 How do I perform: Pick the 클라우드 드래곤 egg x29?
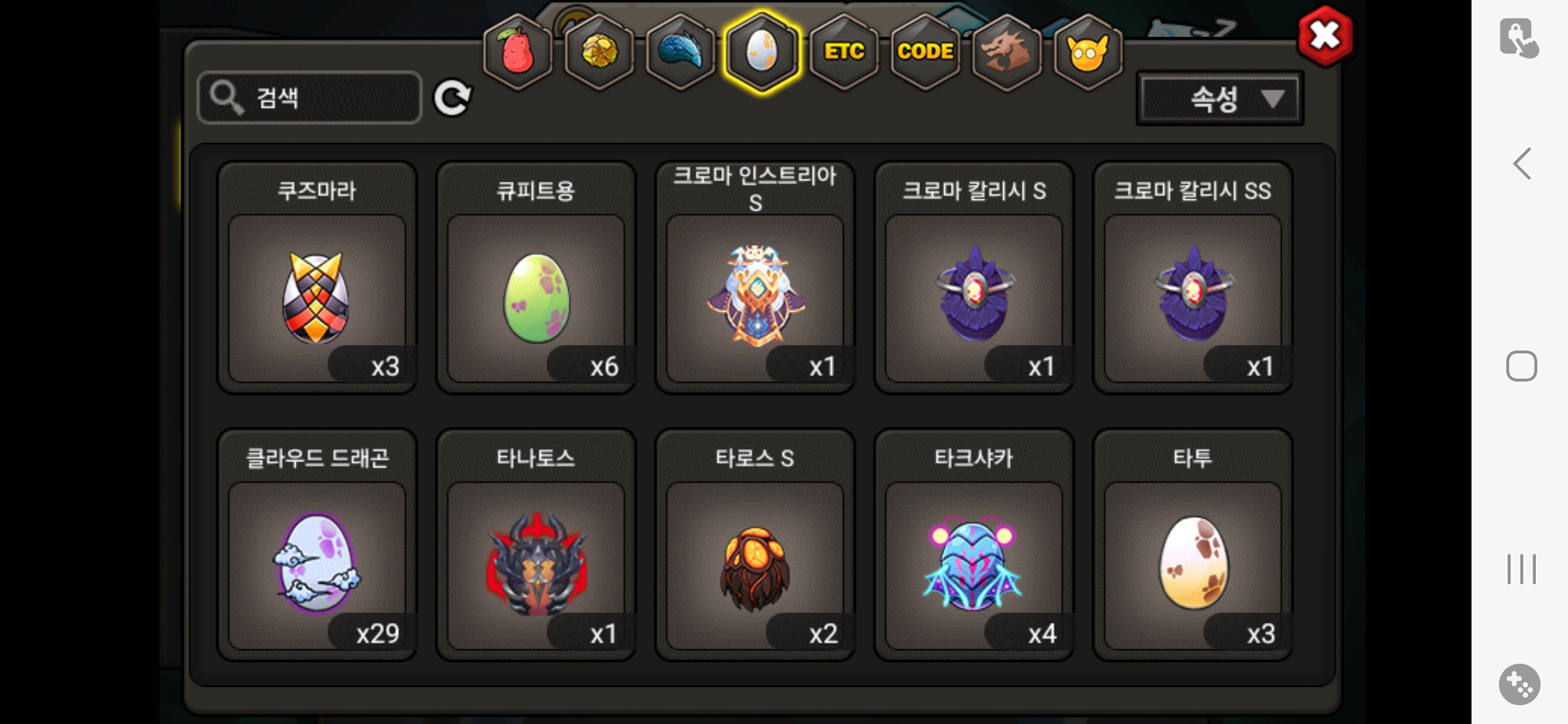point(317,545)
